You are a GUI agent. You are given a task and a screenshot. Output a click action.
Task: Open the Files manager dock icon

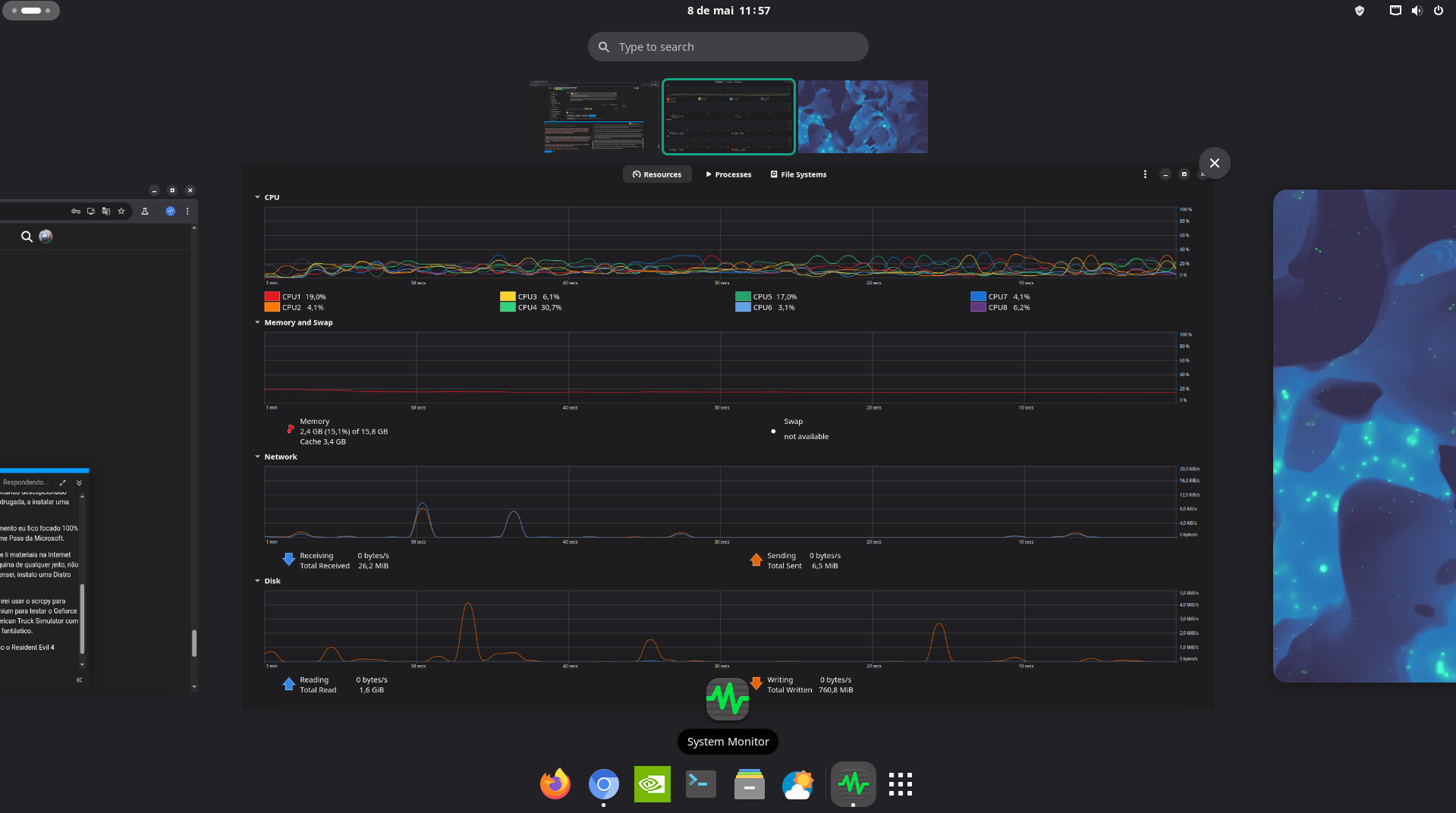click(x=749, y=784)
